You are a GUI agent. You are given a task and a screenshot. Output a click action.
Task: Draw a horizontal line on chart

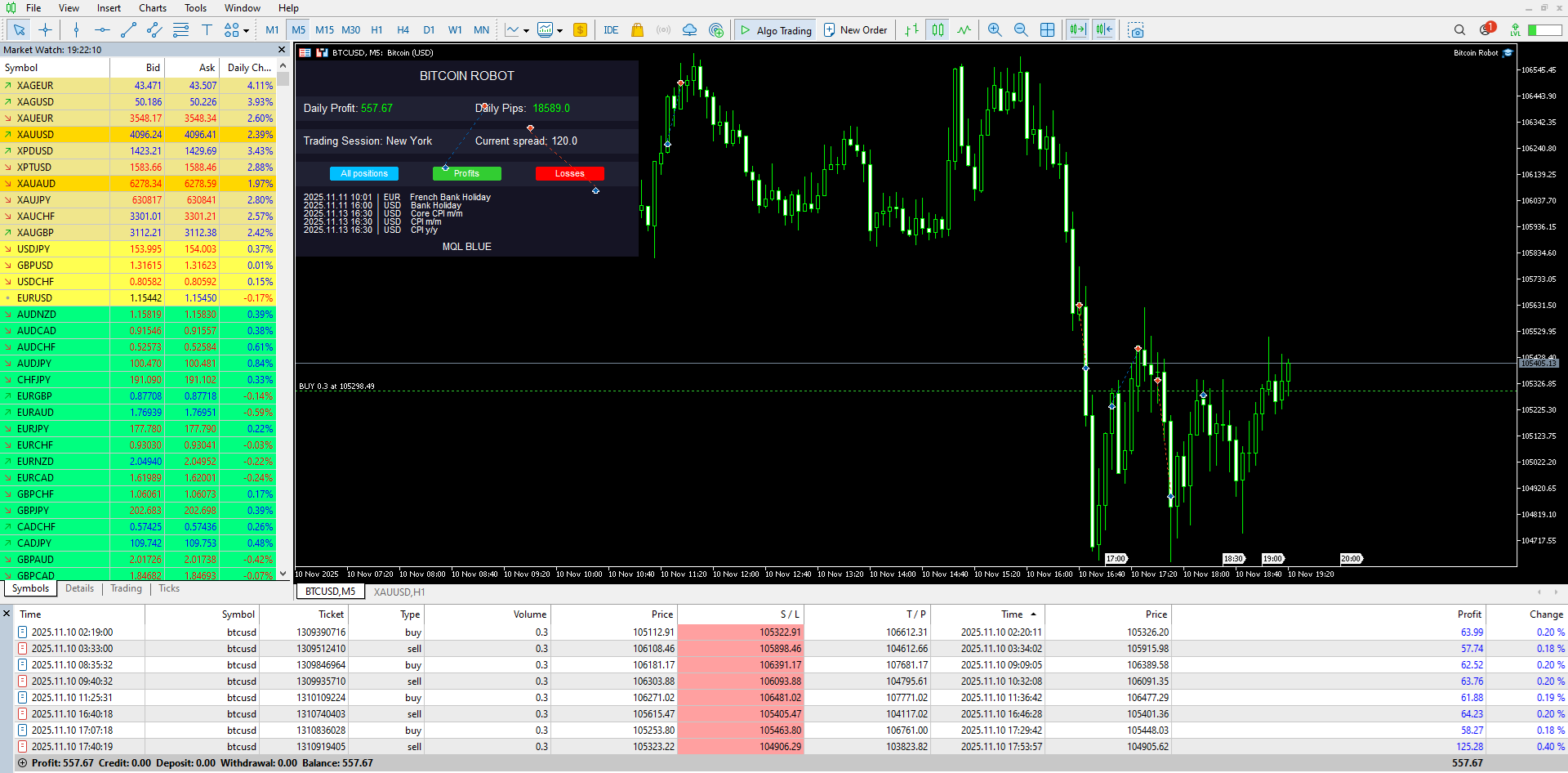click(102, 30)
